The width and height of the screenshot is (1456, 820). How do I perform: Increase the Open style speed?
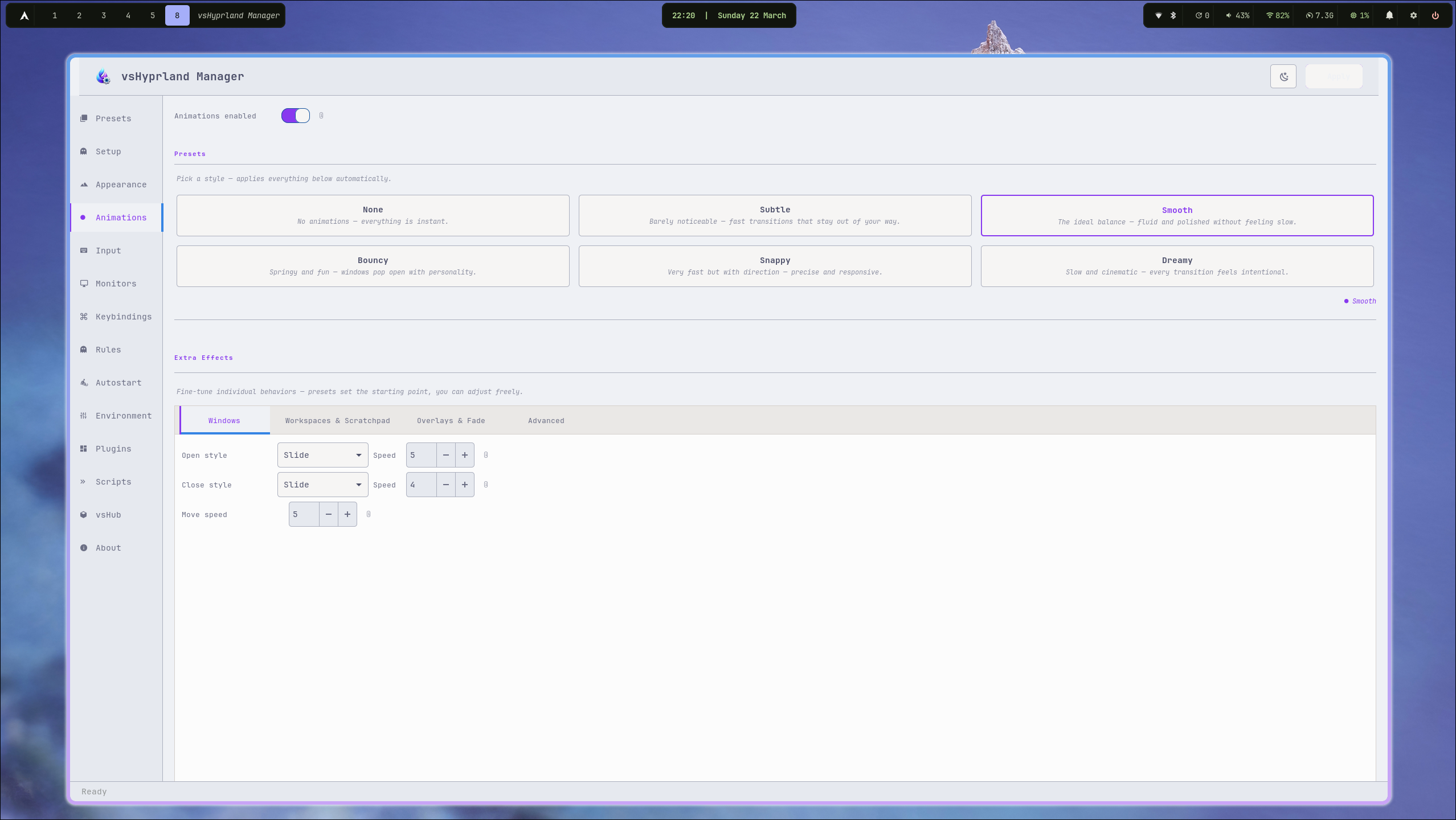[465, 455]
